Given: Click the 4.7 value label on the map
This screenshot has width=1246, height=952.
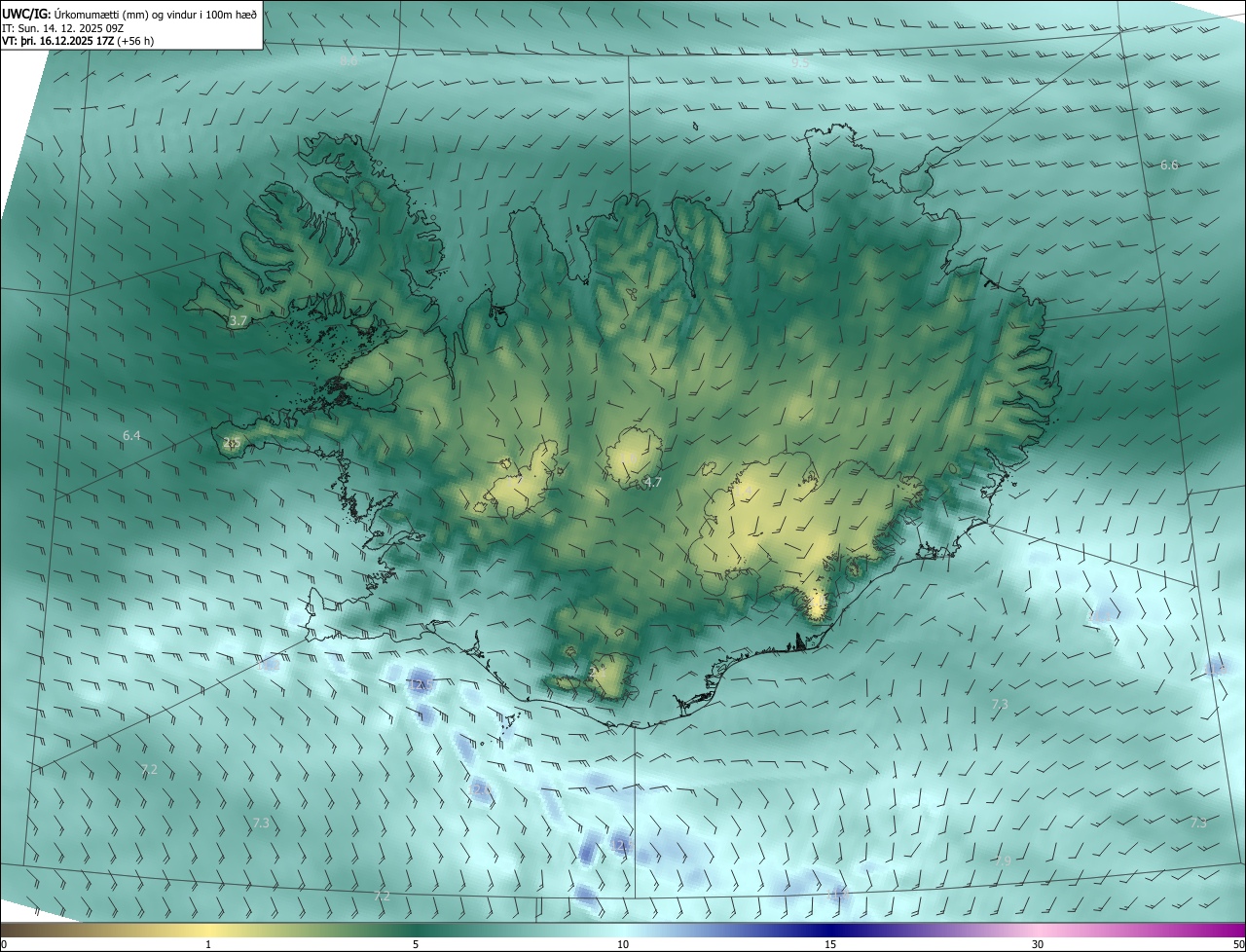Looking at the screenshot, I should pos(653,482).
